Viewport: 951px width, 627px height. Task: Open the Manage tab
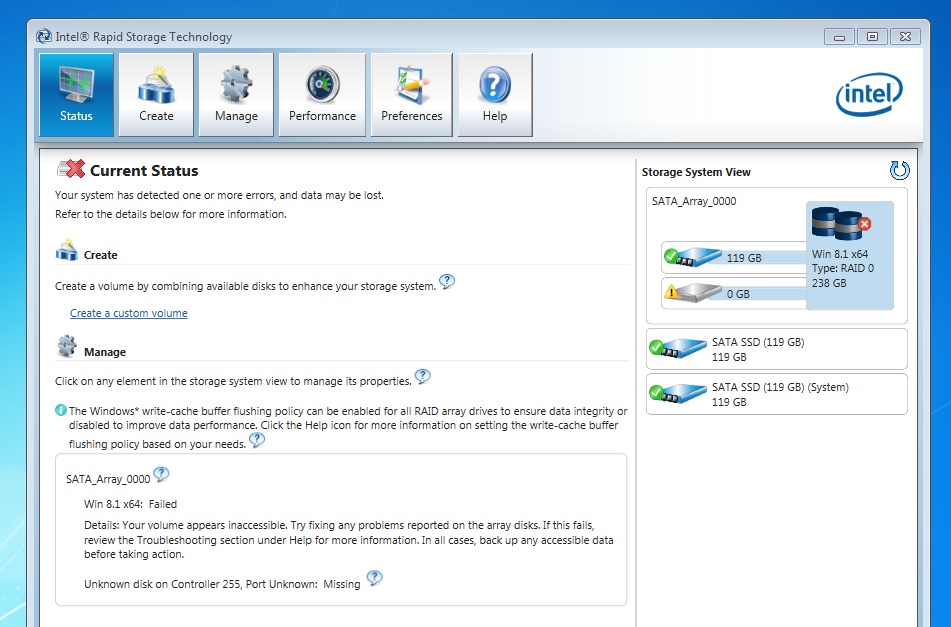pos(236,95)
